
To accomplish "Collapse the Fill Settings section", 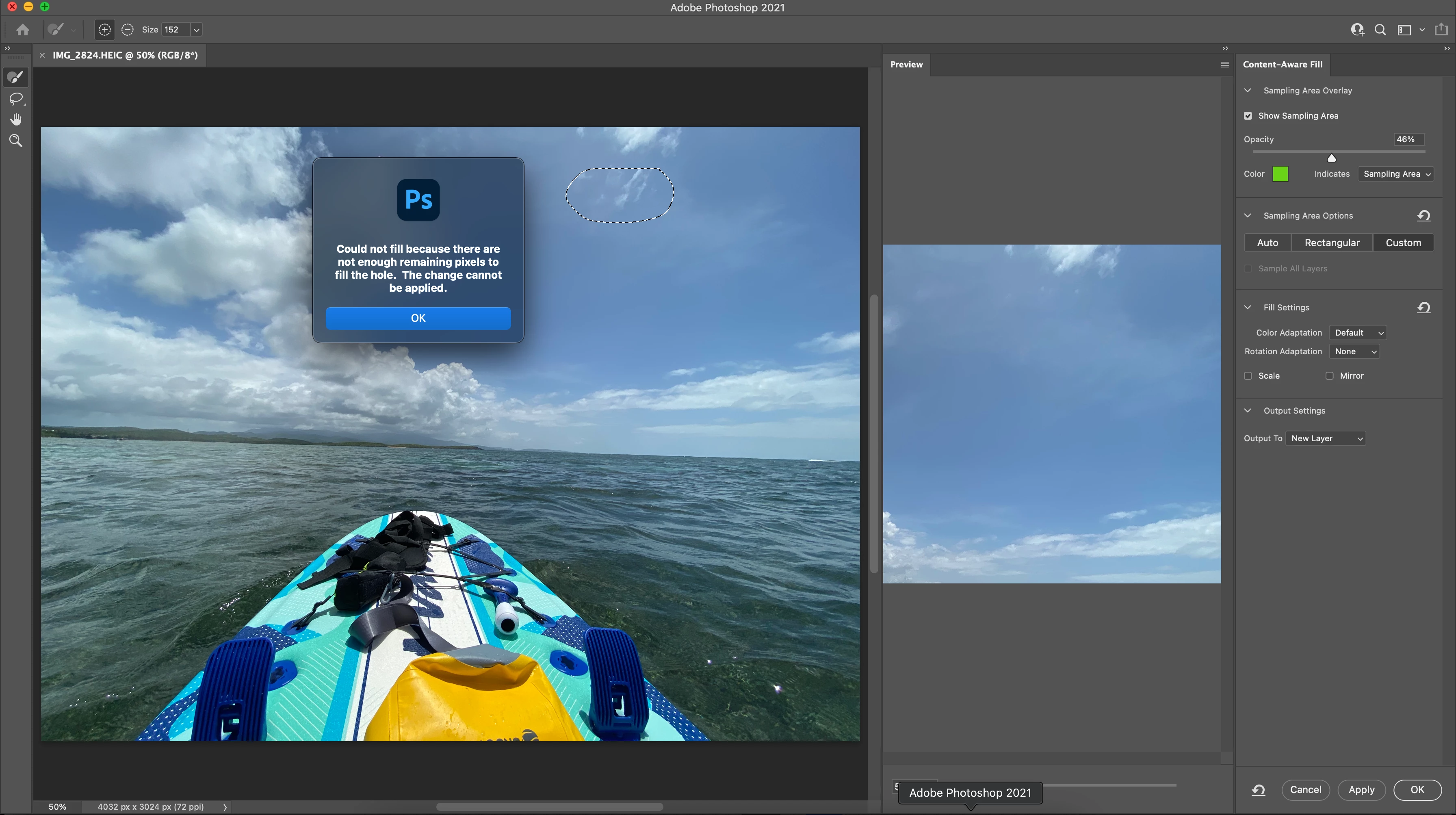I will coord(1248,308).
